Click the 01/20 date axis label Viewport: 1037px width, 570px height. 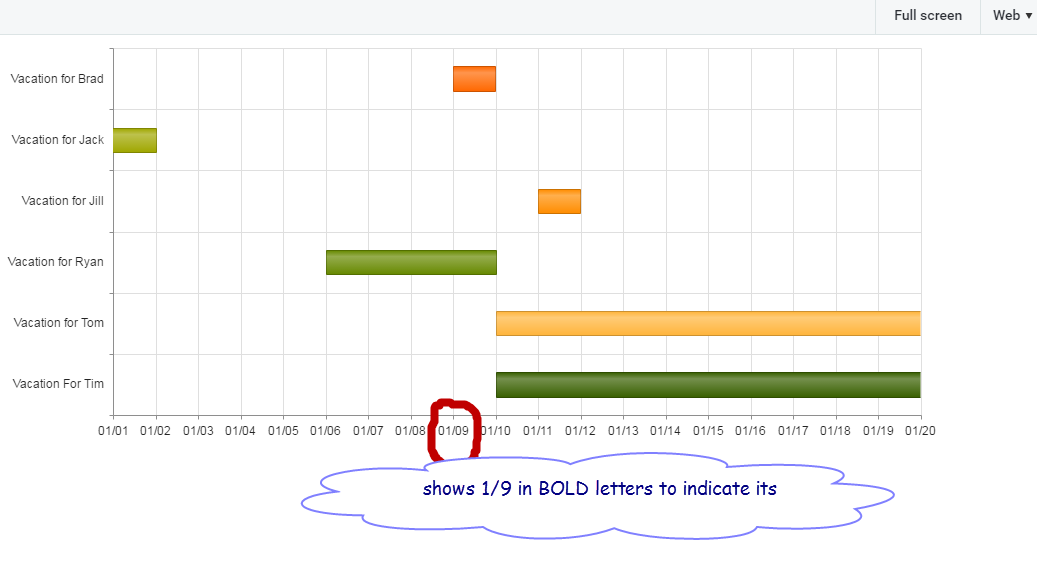(920, 431)
